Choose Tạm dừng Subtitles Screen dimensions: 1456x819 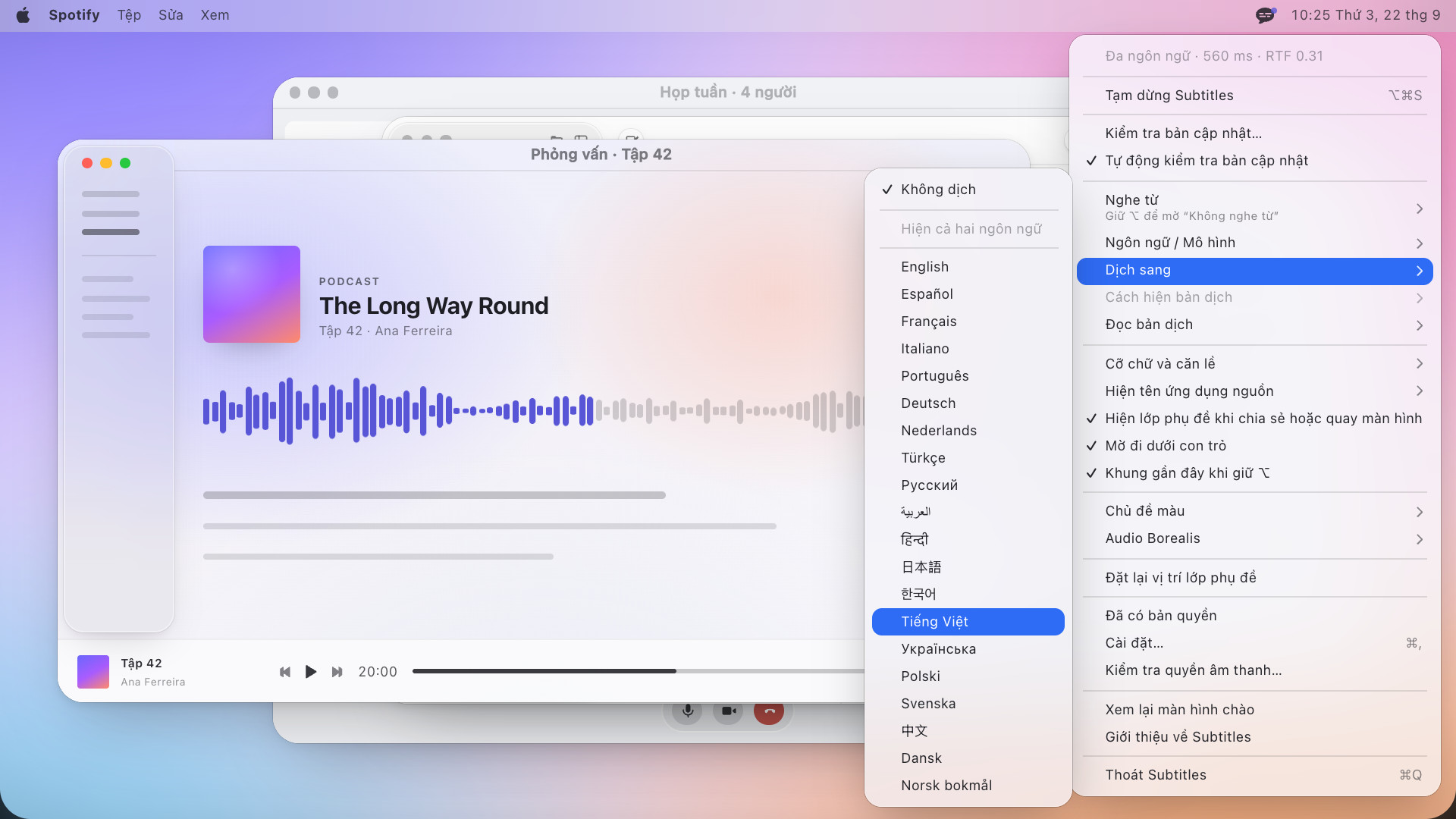pyautogui.click(x=1255, y=96)
